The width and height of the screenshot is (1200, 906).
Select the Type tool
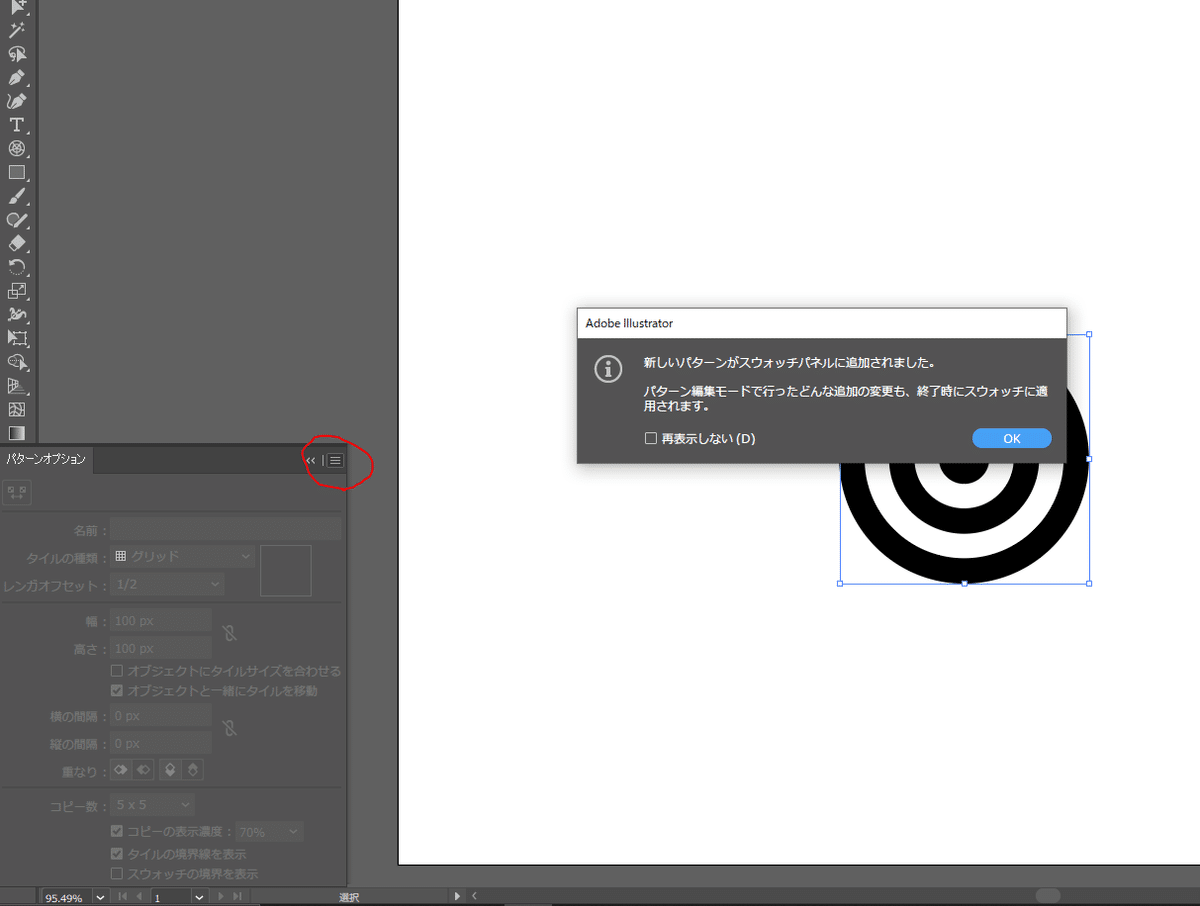coord(17,125)
